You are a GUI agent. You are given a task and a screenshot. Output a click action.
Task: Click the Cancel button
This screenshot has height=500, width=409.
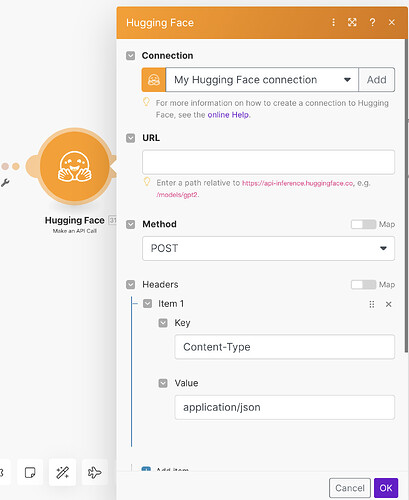pyautogui.click(x=350, y=488)
